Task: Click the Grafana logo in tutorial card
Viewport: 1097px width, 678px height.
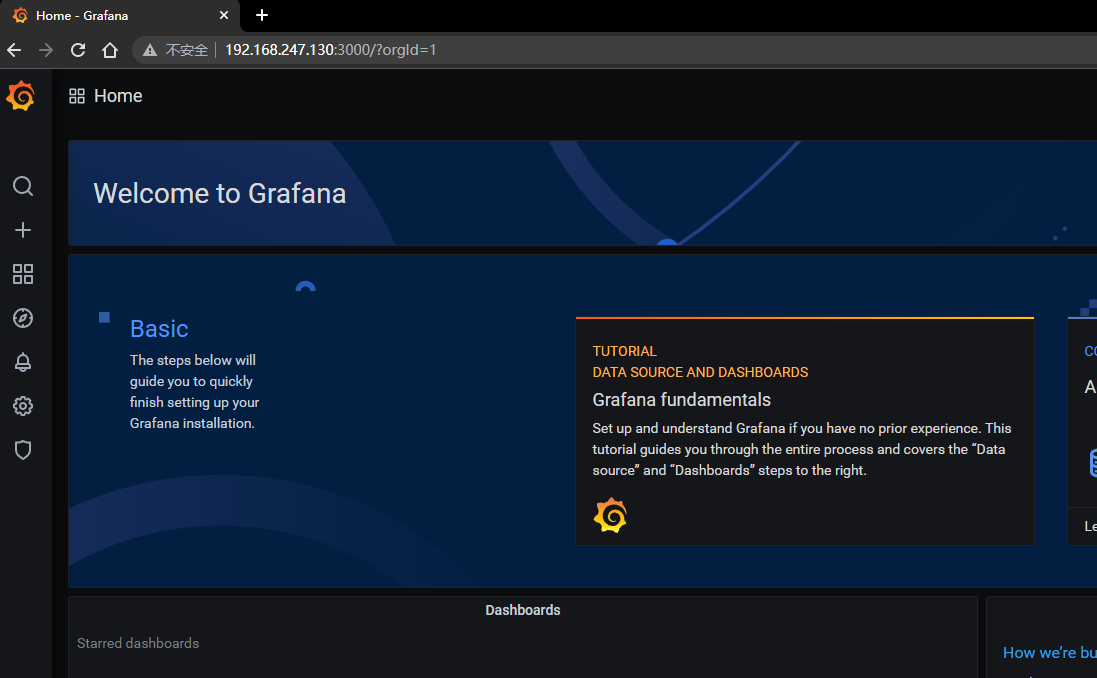Action: click(610, 515)
